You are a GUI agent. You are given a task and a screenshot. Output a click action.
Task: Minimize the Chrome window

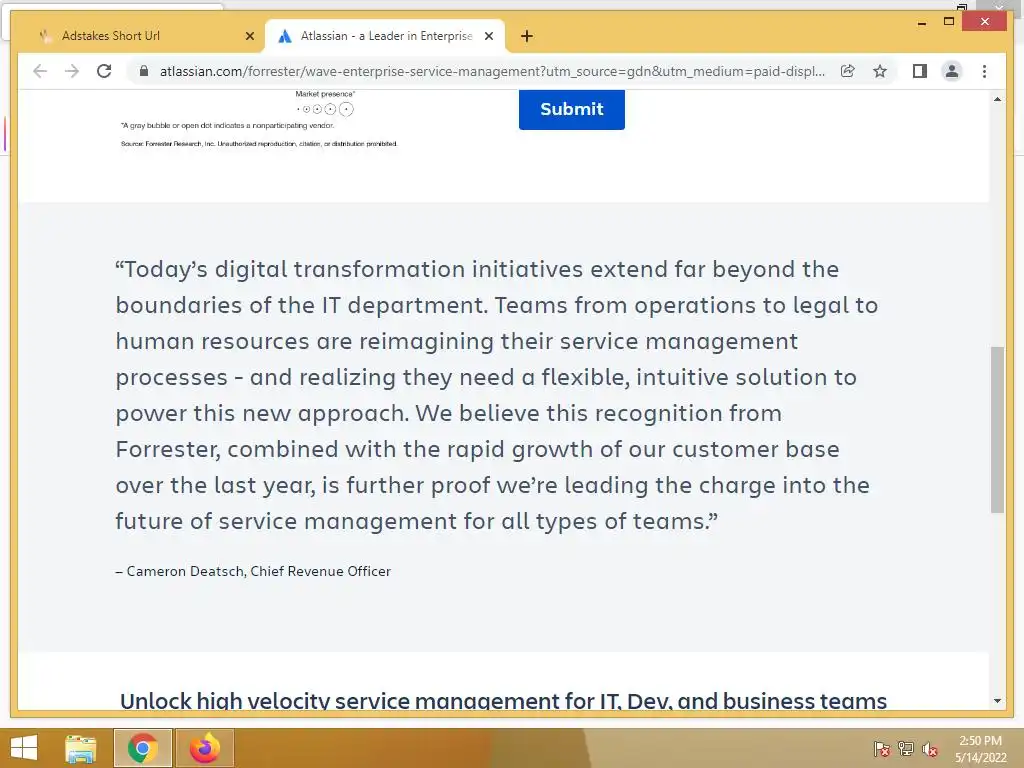[921, 22]
